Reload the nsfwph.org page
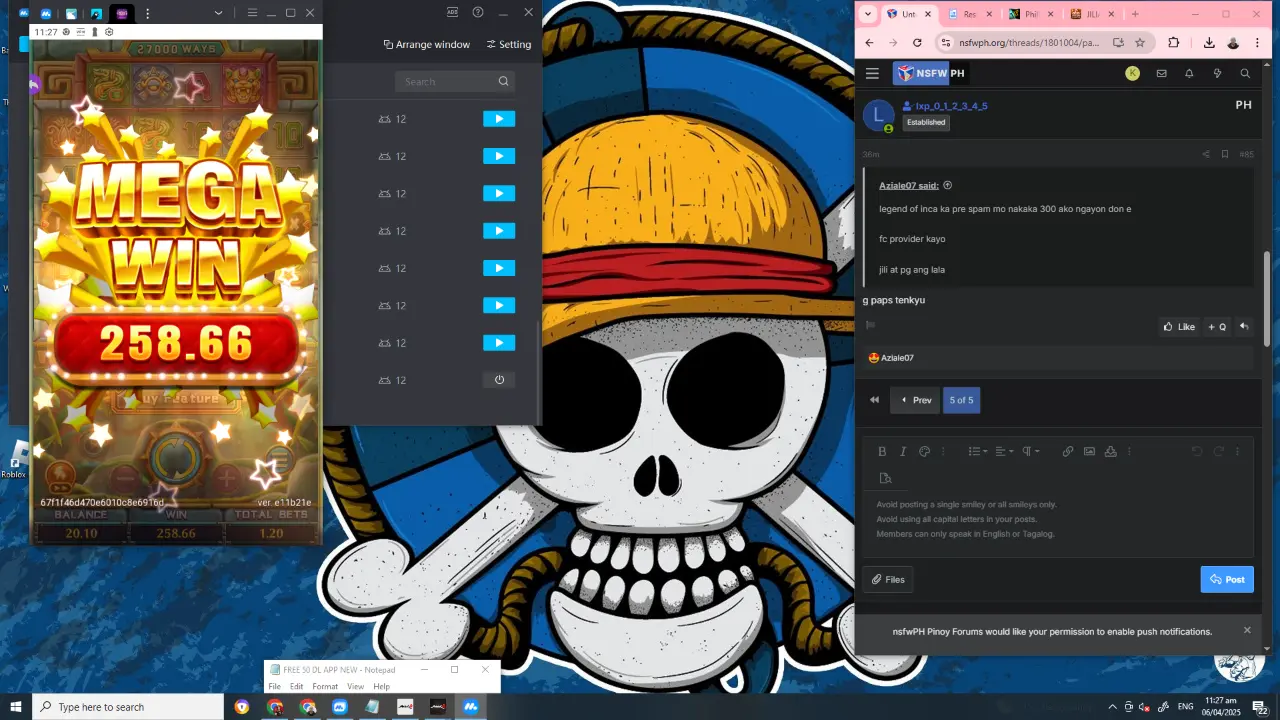The image size is (1280, 720). (917, 43)
